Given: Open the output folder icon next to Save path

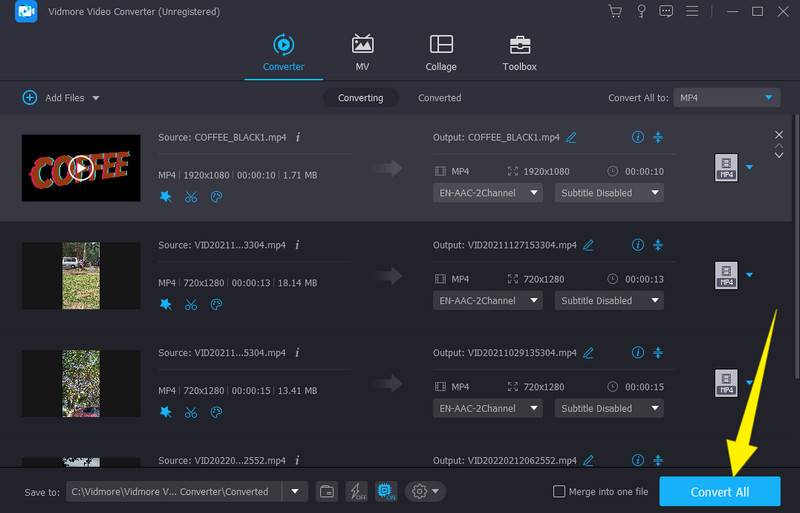Looking at the screenshot, I should [x=327, y=491].
